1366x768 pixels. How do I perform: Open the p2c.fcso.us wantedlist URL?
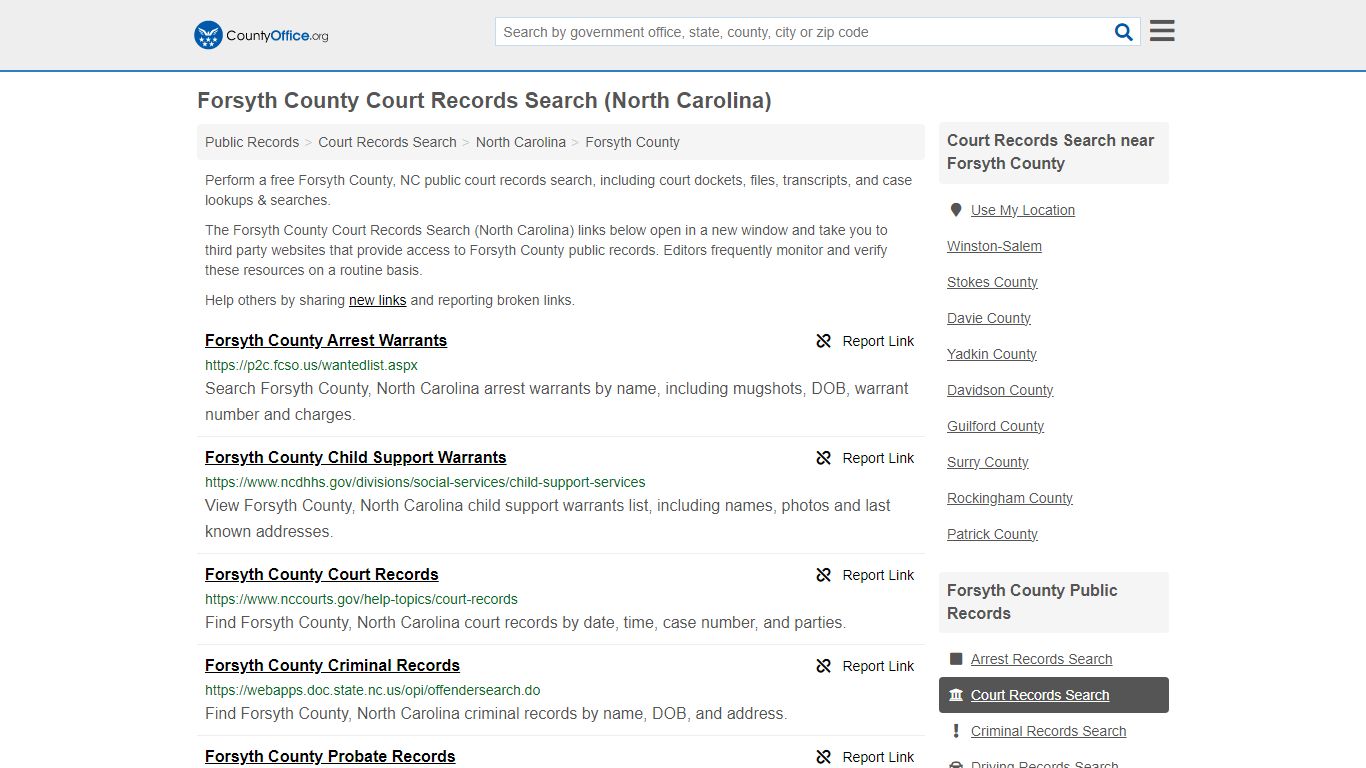(x=311, y=365)
